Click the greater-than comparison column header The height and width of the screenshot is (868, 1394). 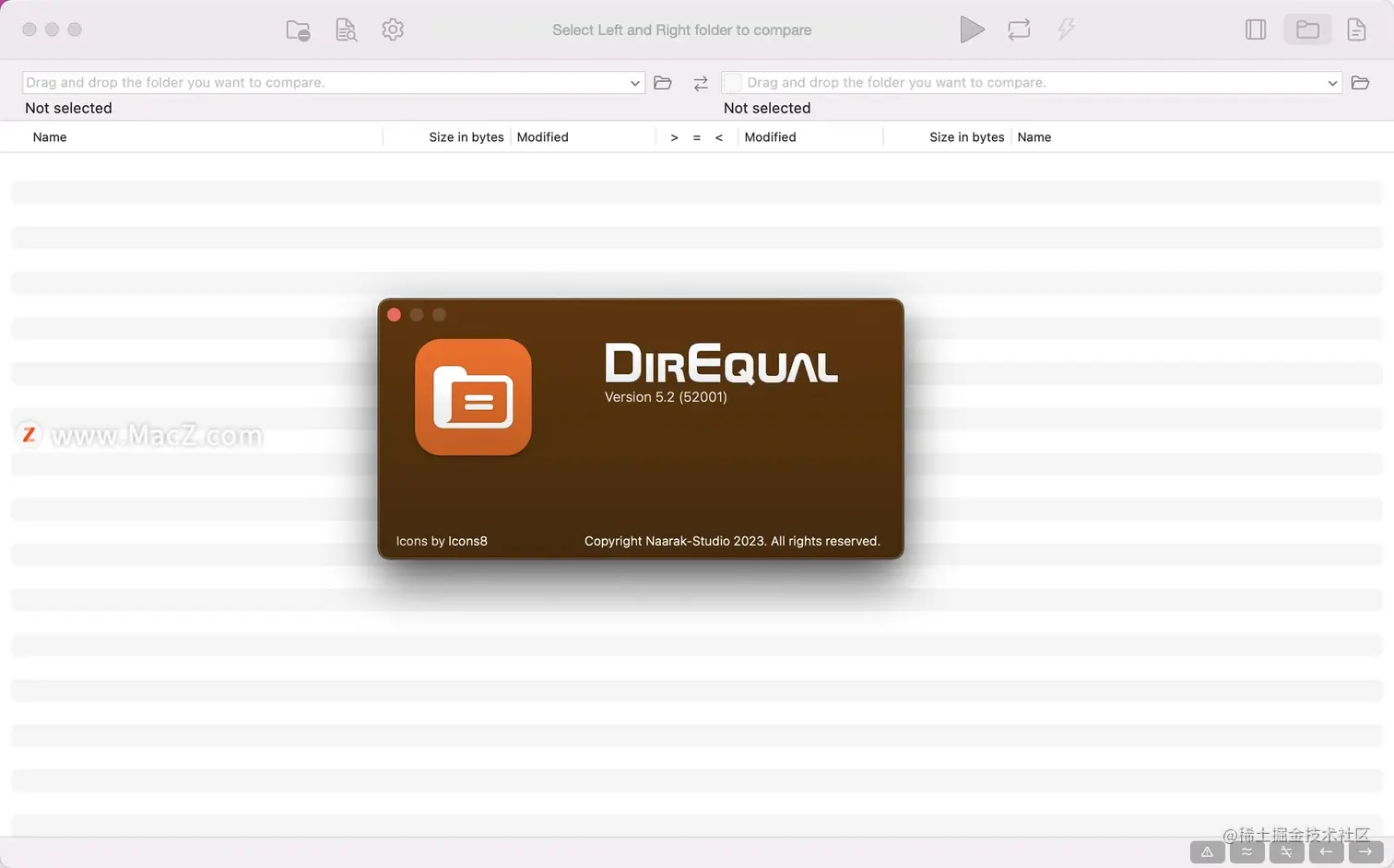point(675,137)
